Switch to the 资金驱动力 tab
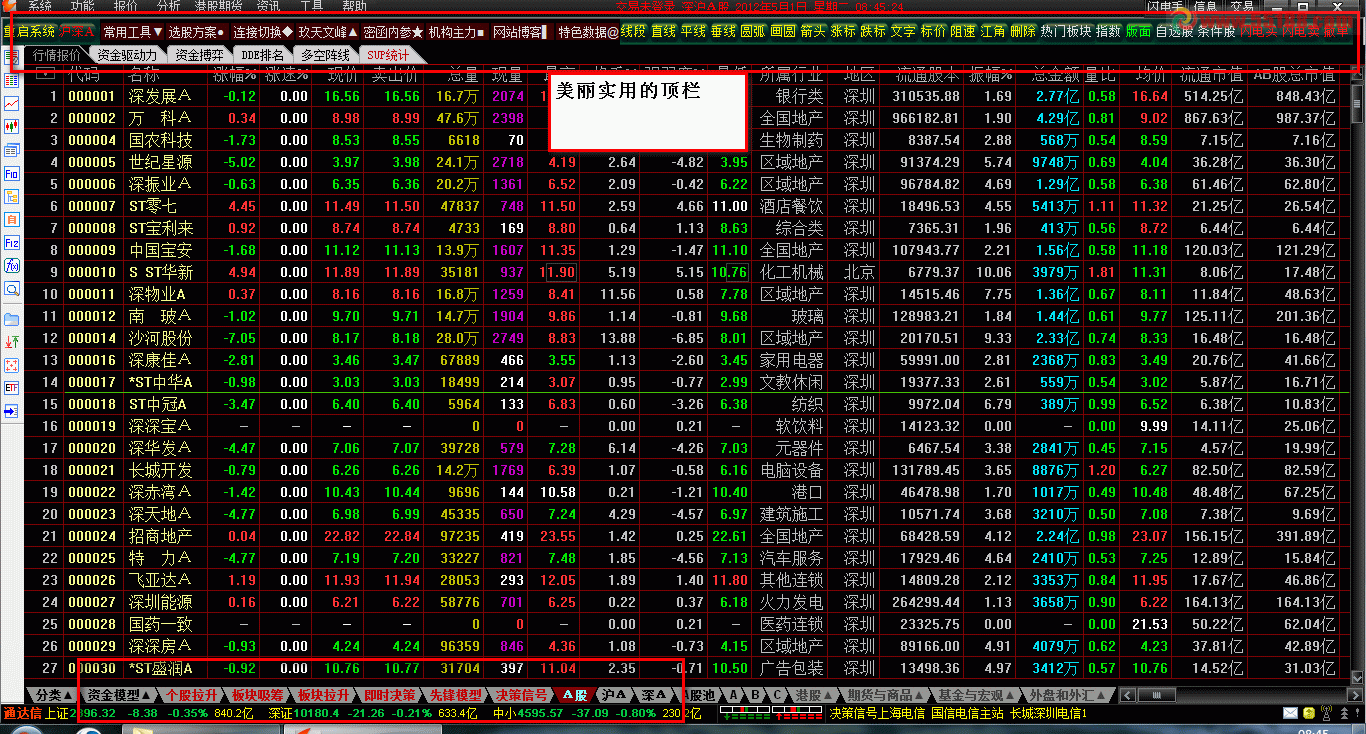This screenshot has width=1366, height=734. (128, 55)
